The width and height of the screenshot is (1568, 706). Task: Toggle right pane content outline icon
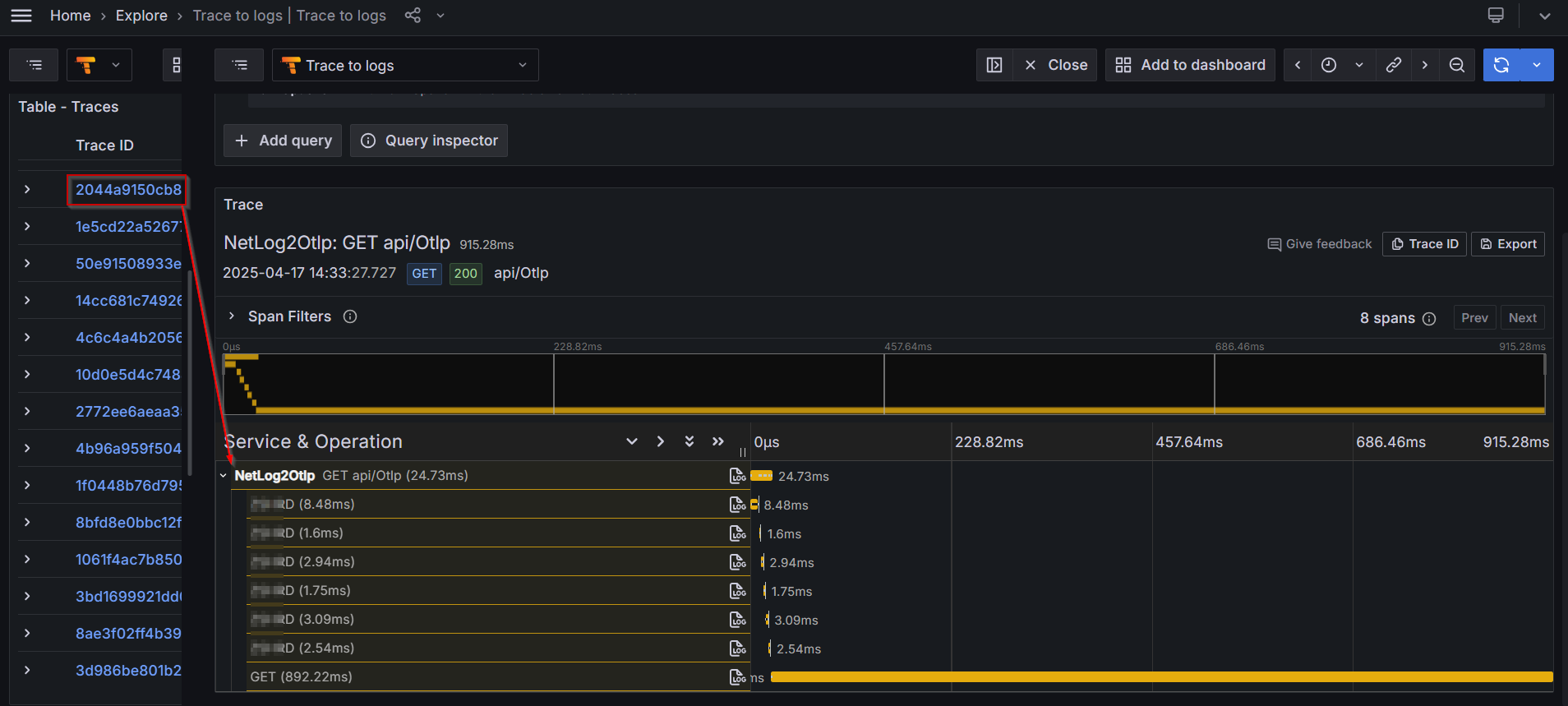239,65
